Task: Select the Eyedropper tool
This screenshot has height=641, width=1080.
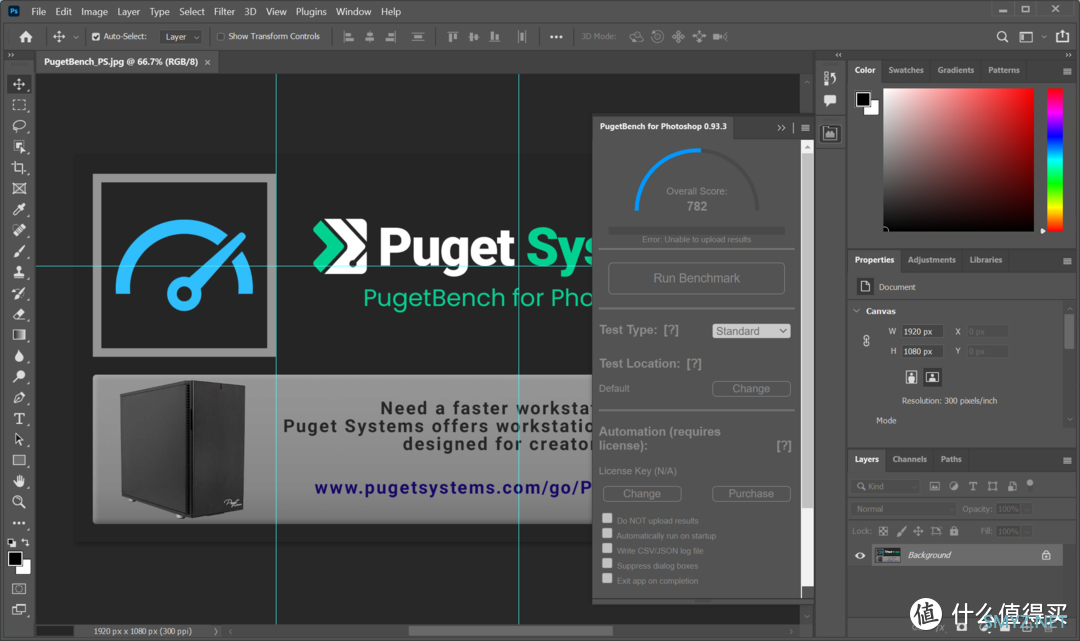Action: pyautogui.click(x=19, y=209)
